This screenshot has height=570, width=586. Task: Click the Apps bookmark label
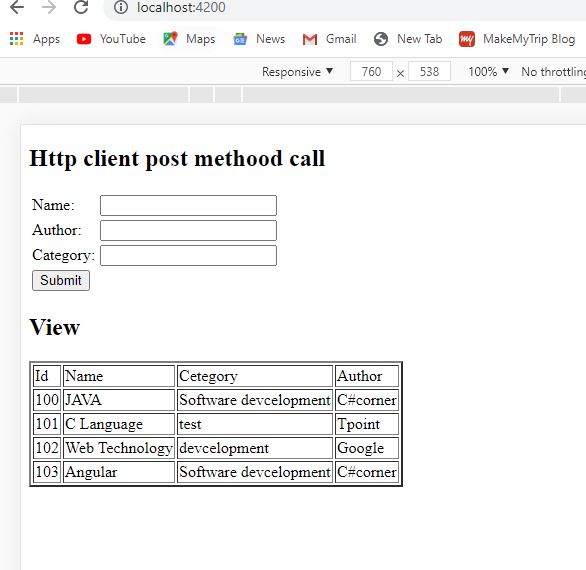[46, 39]
